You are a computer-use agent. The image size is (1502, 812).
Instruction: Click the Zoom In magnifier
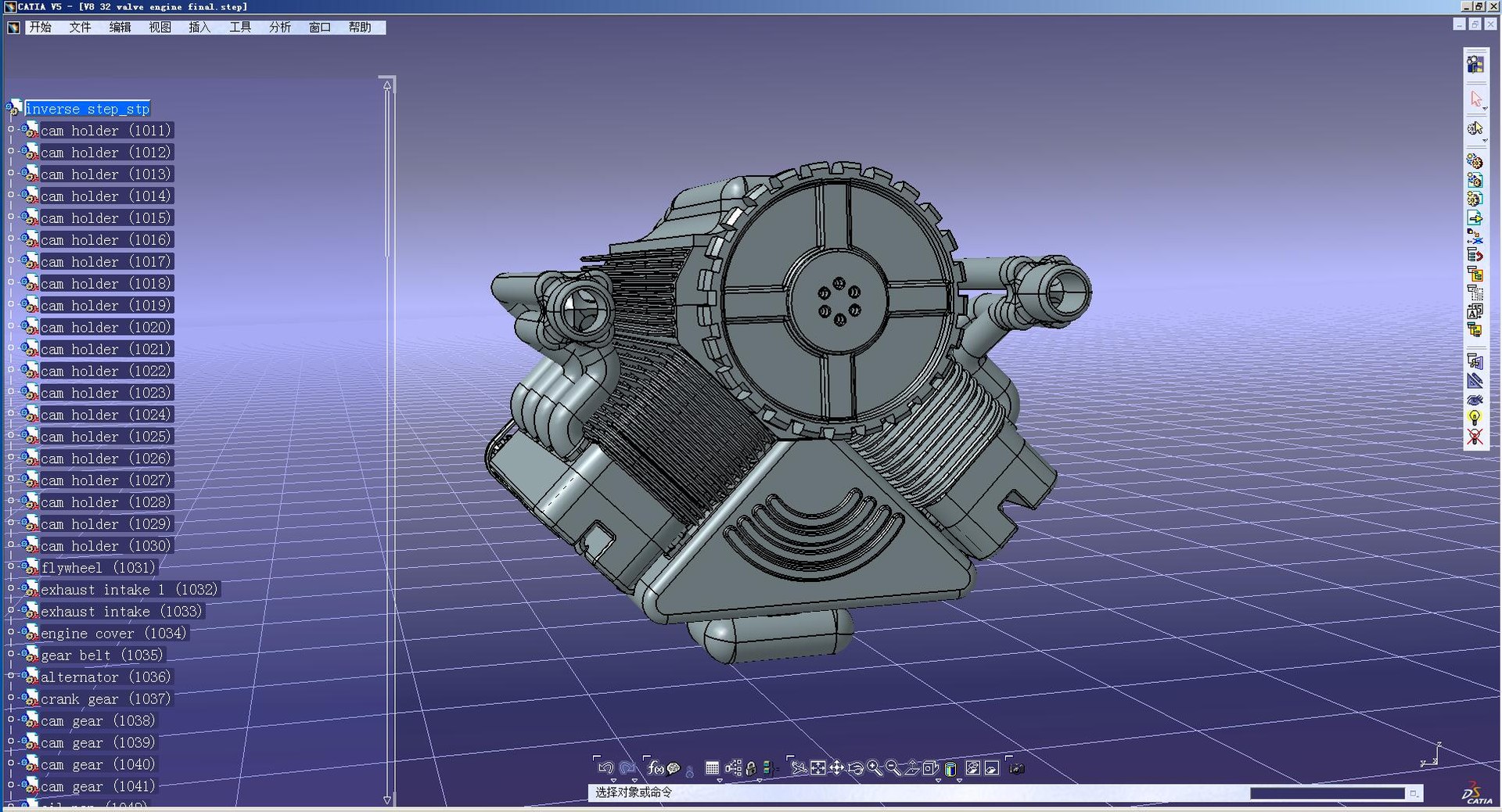(875, 768)
